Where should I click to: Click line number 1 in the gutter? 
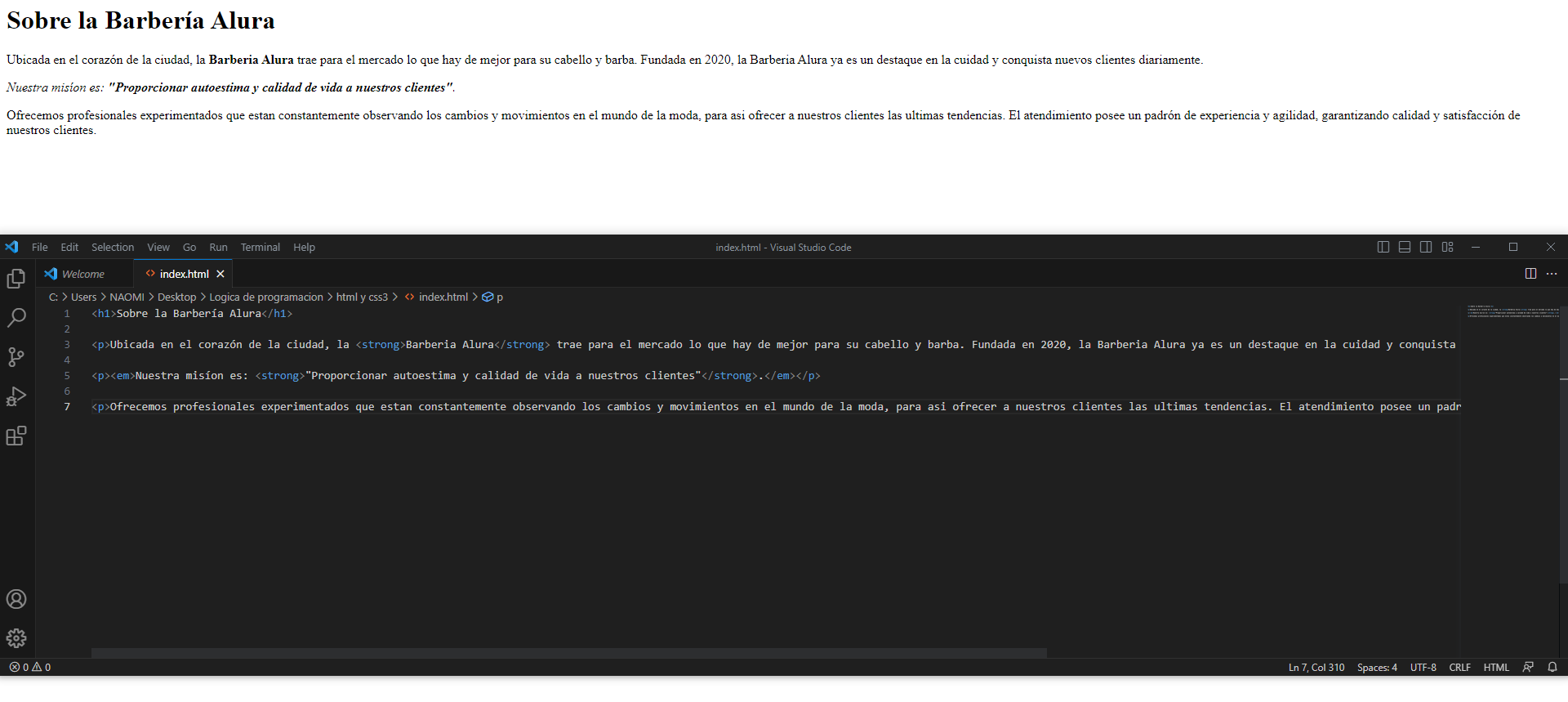click(x=67, y=313)
